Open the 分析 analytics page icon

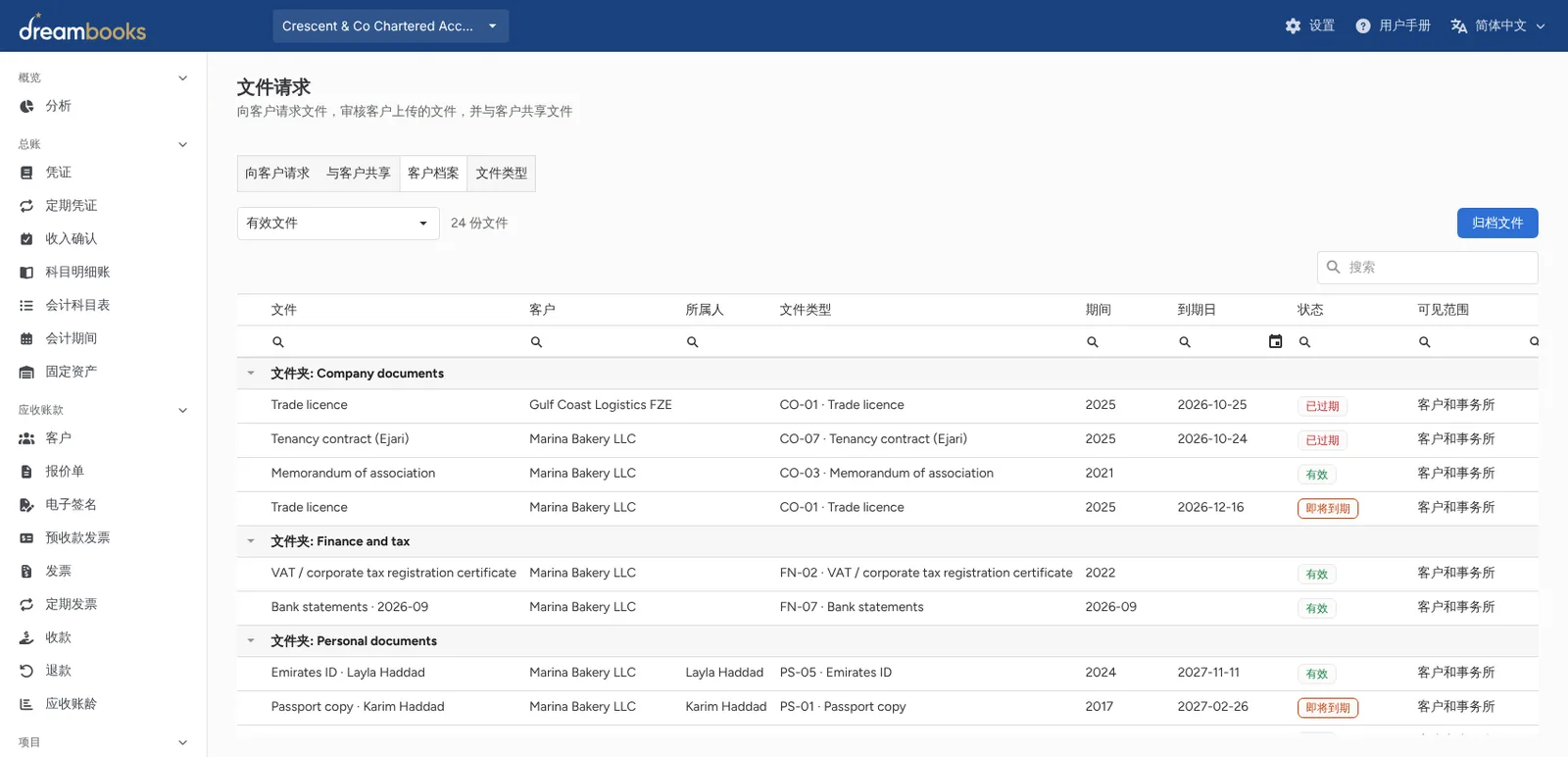[26, 106]
